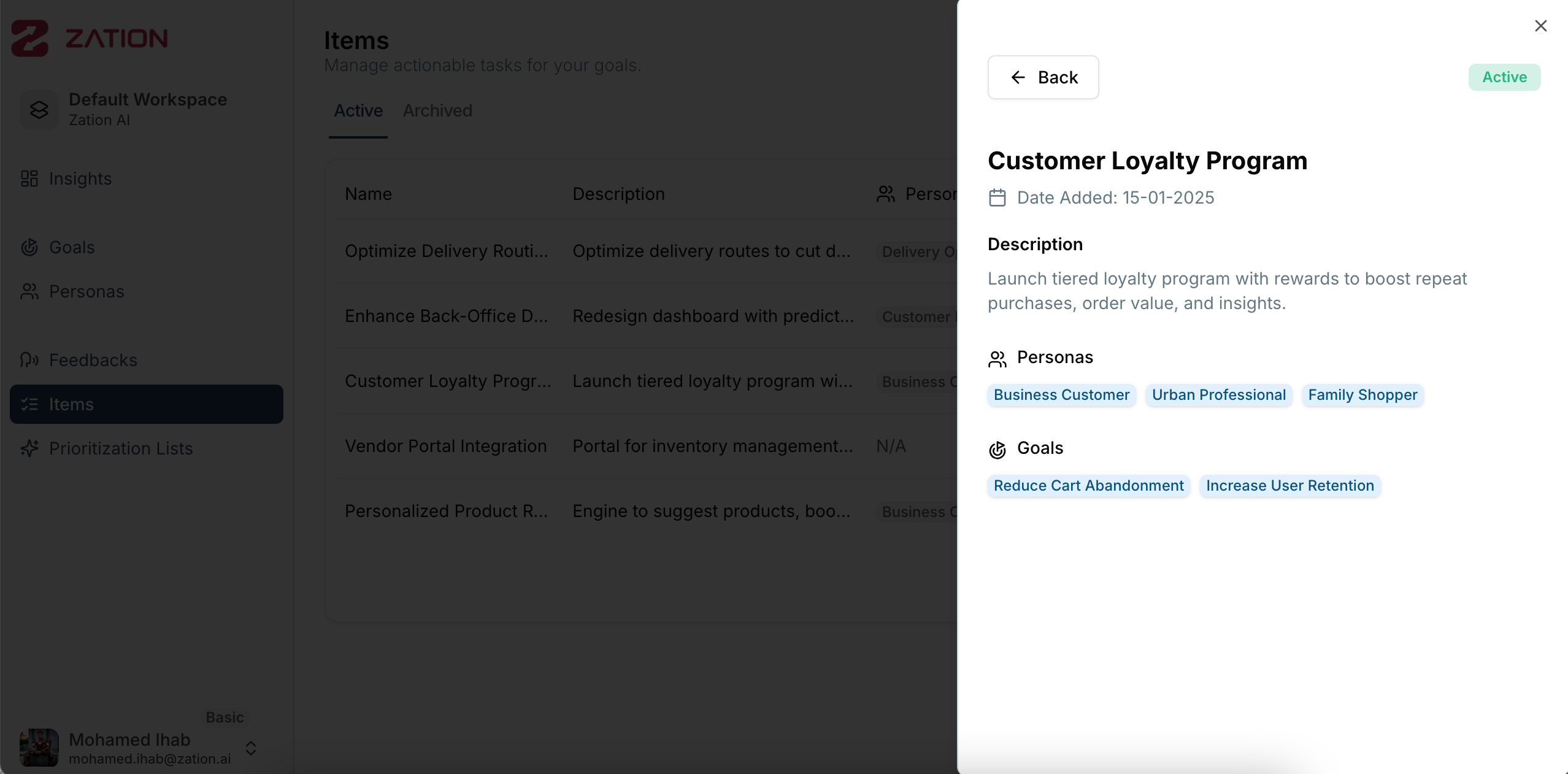Open Insights in the sidebar

(x=147, y=178)
